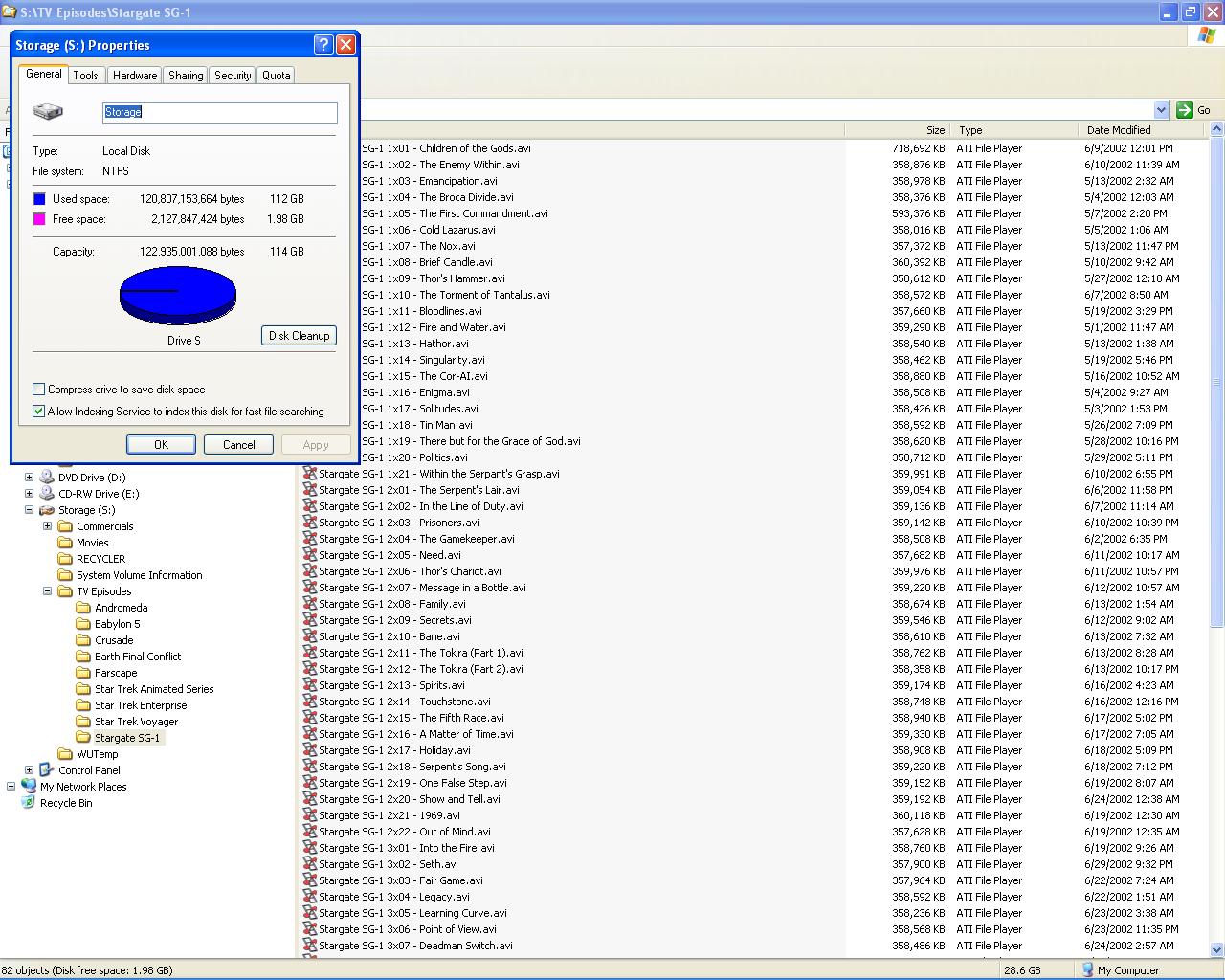
Task: Select the Star Trek Voyager folder icon
Action: pyautogui.click(x=83, y=721)
